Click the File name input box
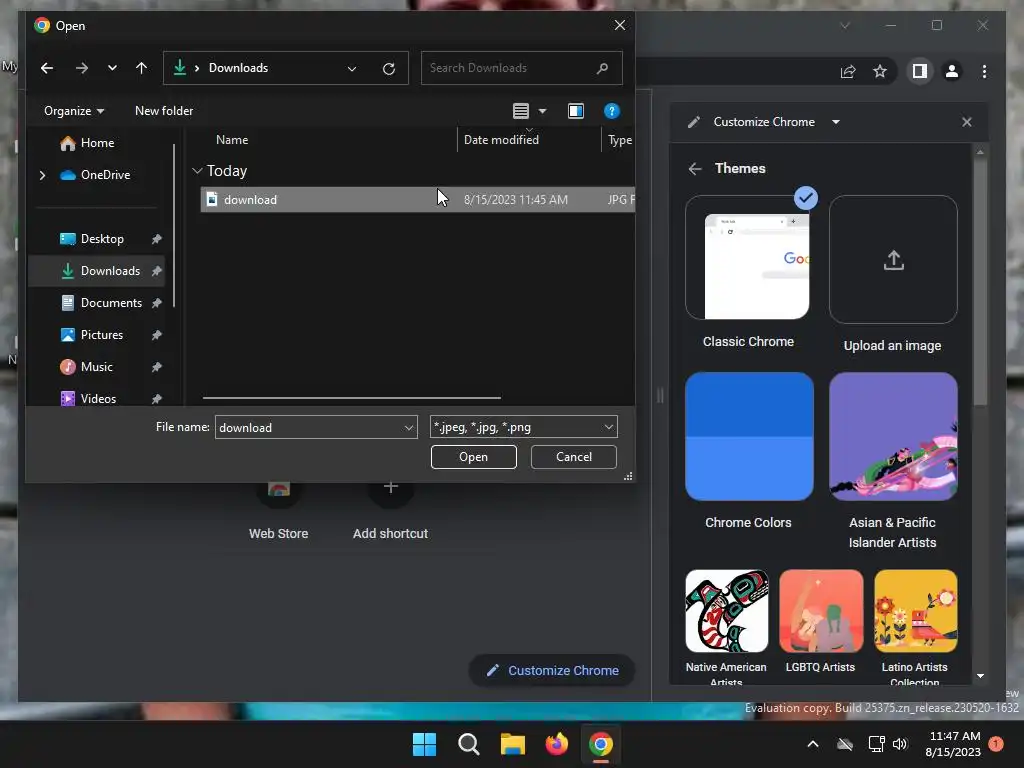 coord(308,428)
